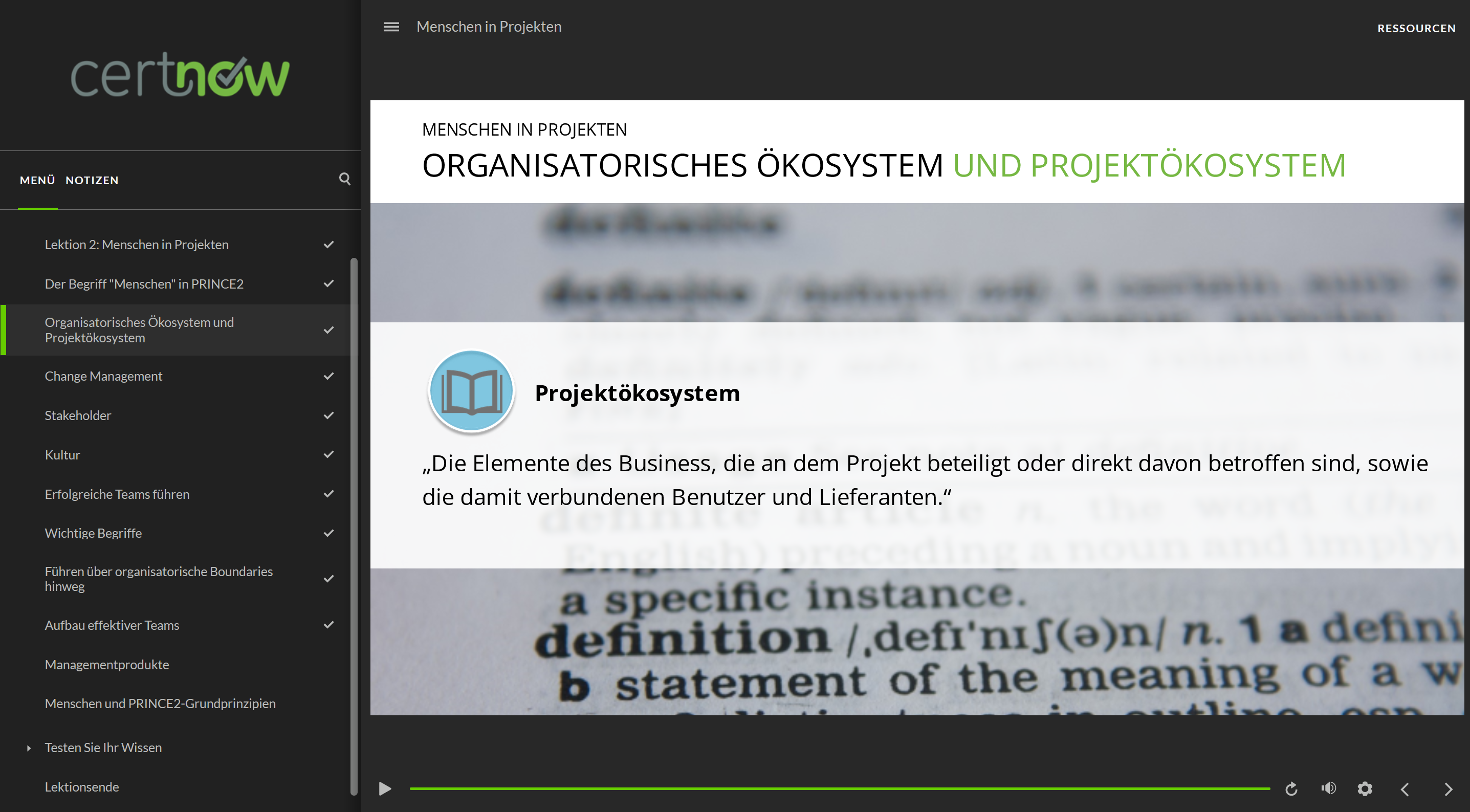Go to the previous slide arrow
Image resolution: width=1470 pixels, height=812 pixels.
(x=1405, y=788)
